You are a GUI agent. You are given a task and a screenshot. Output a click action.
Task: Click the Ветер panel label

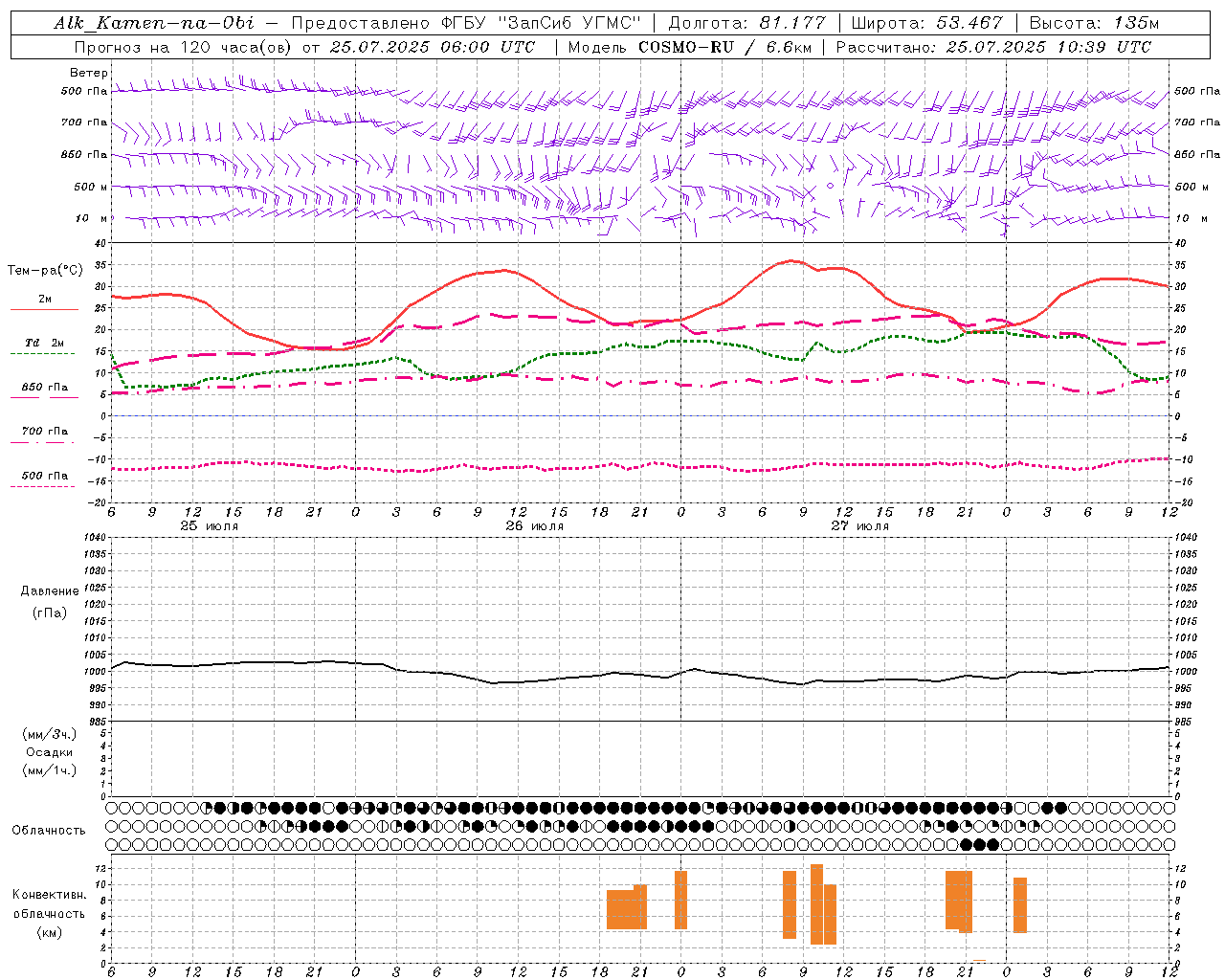coord(89,73)
